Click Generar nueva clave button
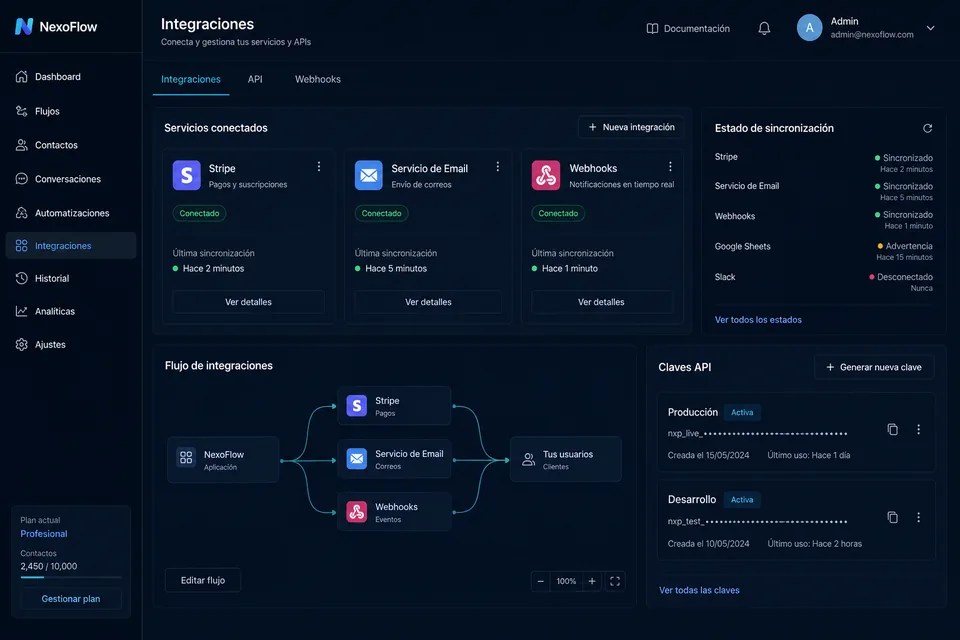This screenshot has width=960, height=640. coord(874,367)
